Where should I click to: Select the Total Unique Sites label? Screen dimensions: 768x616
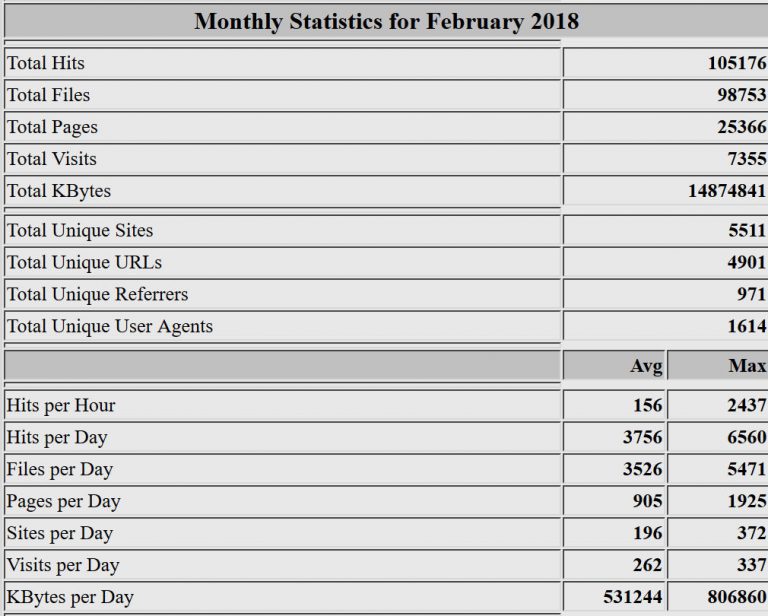80,231
